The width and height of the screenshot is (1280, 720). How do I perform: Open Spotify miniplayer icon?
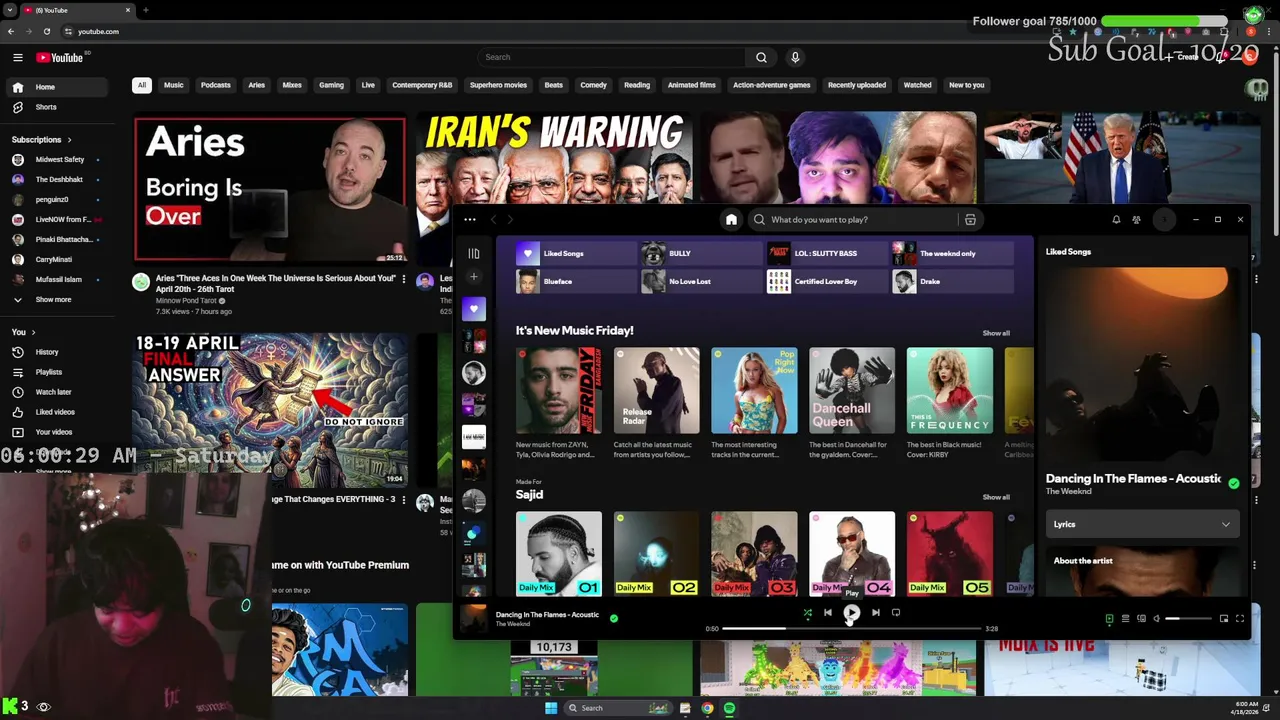pyautogui.click(x=1224, y=619)
